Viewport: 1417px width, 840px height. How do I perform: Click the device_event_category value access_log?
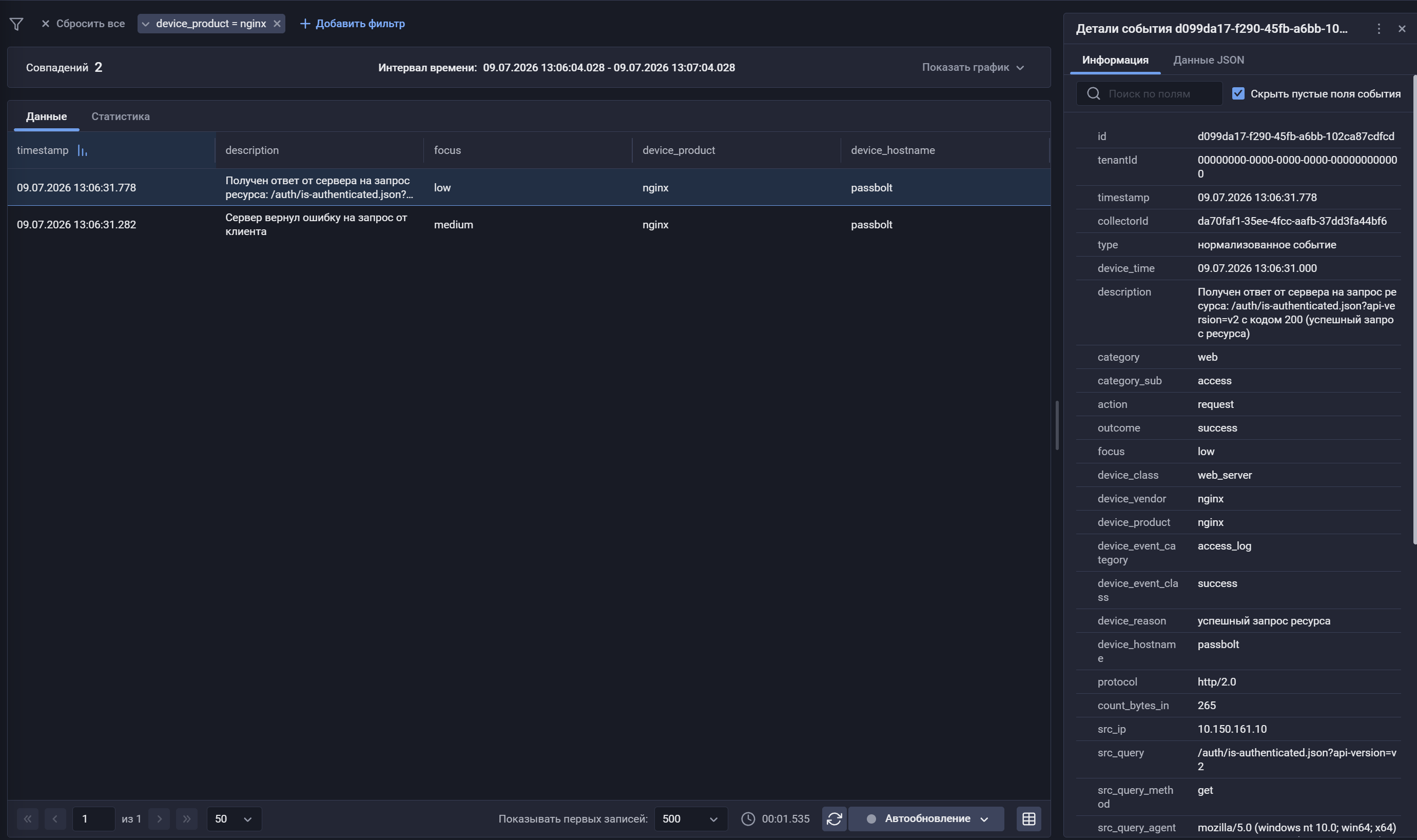coord(1224,546)
